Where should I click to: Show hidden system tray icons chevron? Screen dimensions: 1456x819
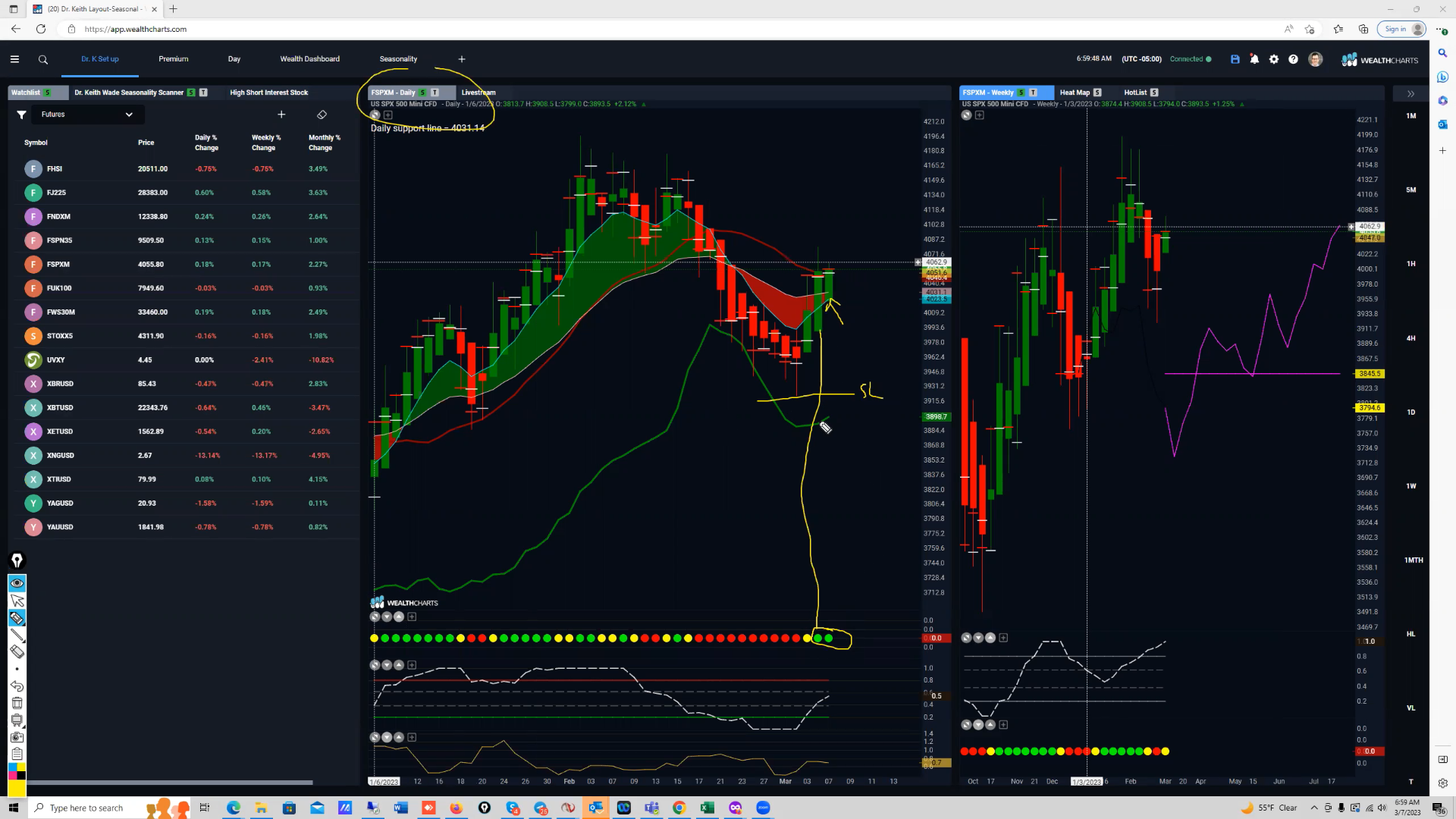point(1314,808)
